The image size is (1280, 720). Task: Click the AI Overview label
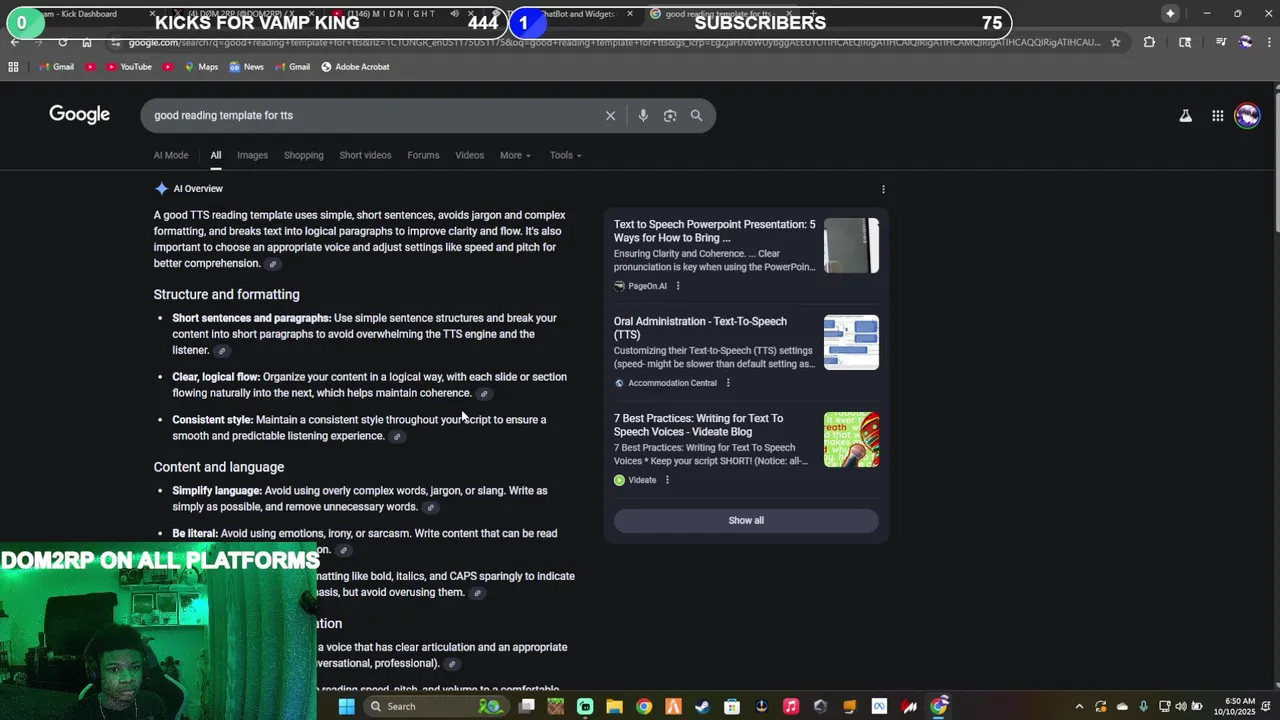(198, 189)
